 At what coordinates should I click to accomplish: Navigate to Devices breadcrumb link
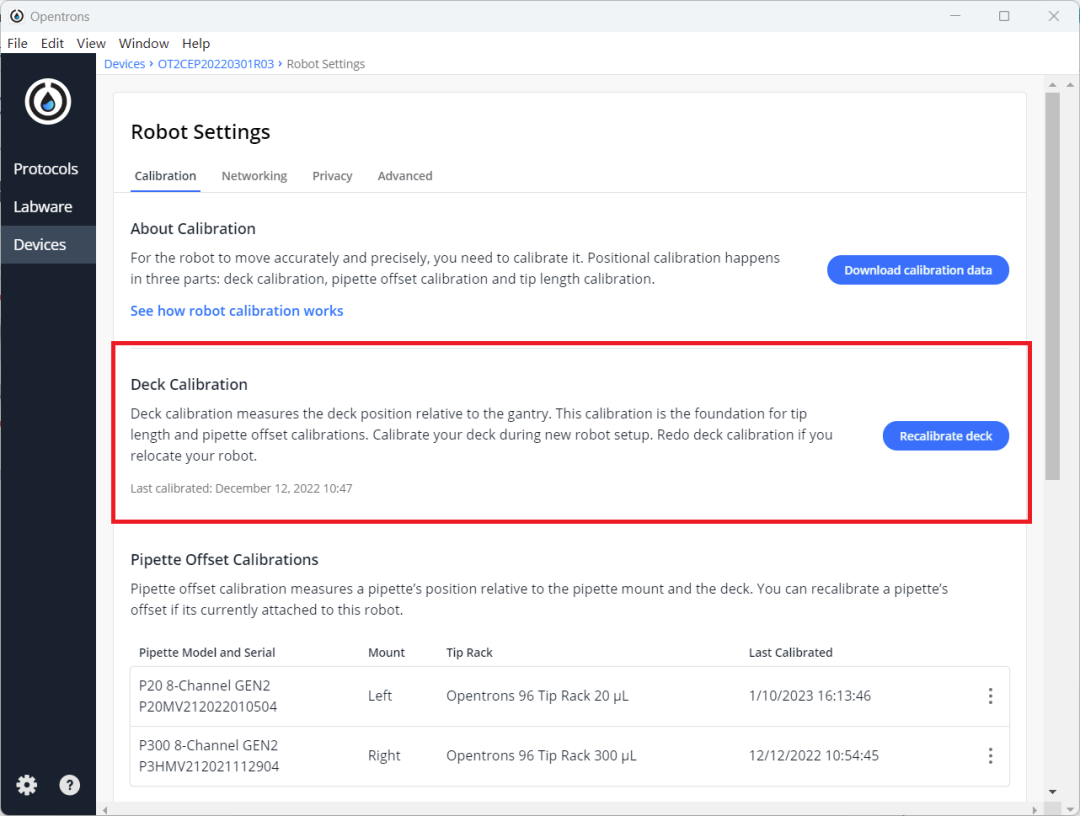[125, 64]
